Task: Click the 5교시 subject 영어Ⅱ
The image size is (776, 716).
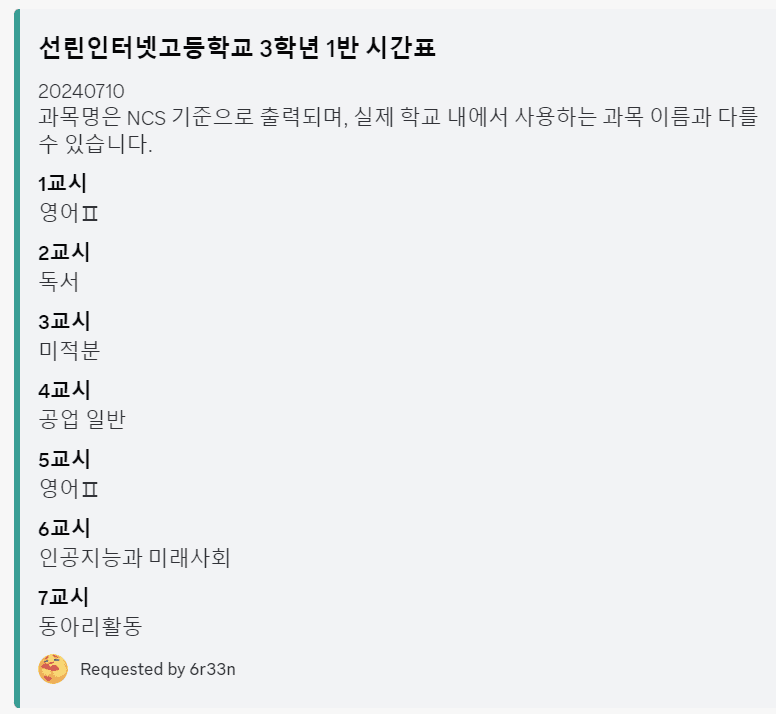Action: point(69,489)
